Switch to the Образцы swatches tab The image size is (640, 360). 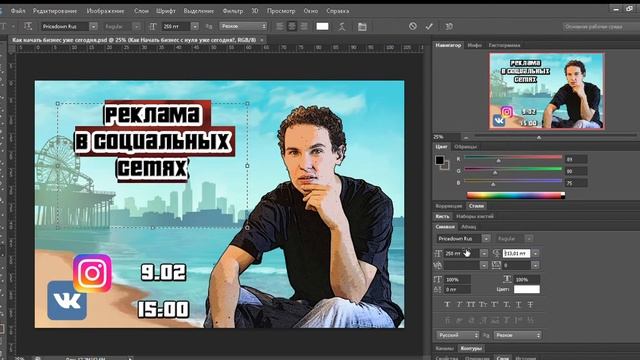[x=466, y=147]
